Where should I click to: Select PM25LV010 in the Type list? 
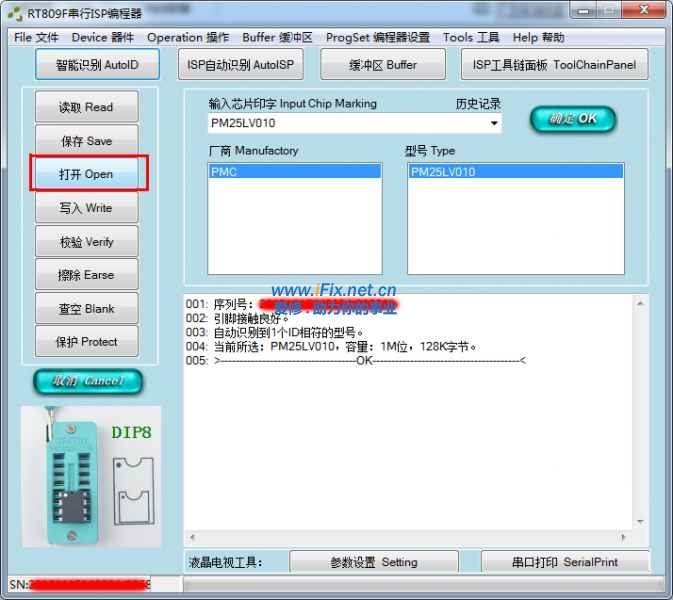click(515, 172)
